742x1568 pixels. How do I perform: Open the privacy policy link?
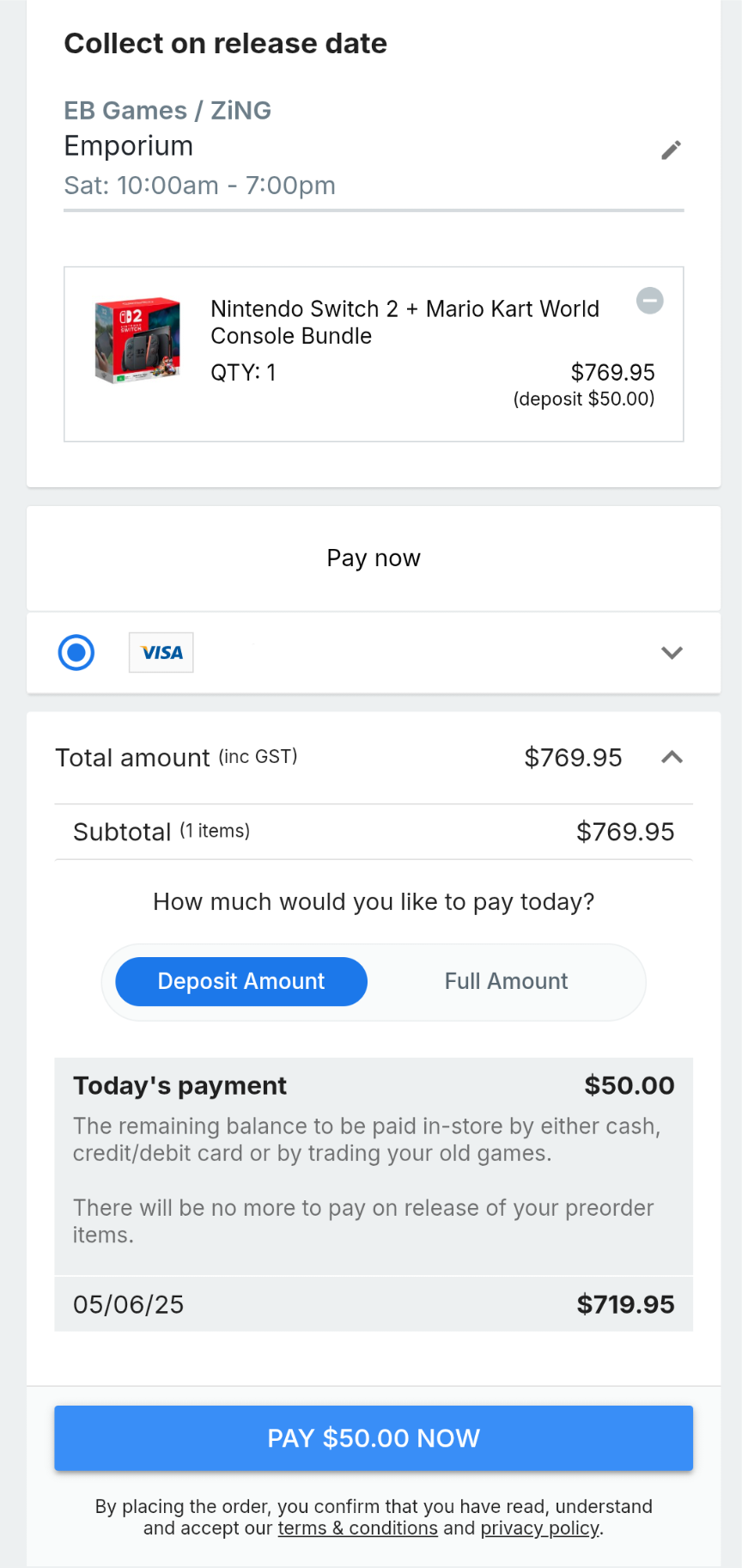540,1528
